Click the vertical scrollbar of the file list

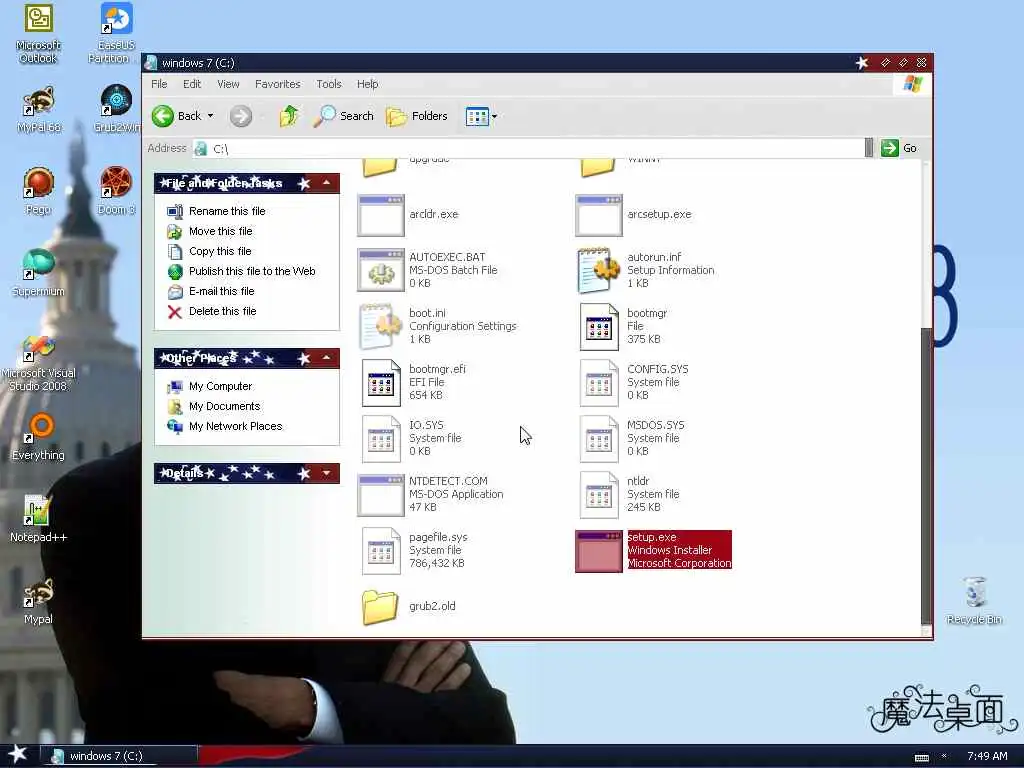(x=925, y=475)
